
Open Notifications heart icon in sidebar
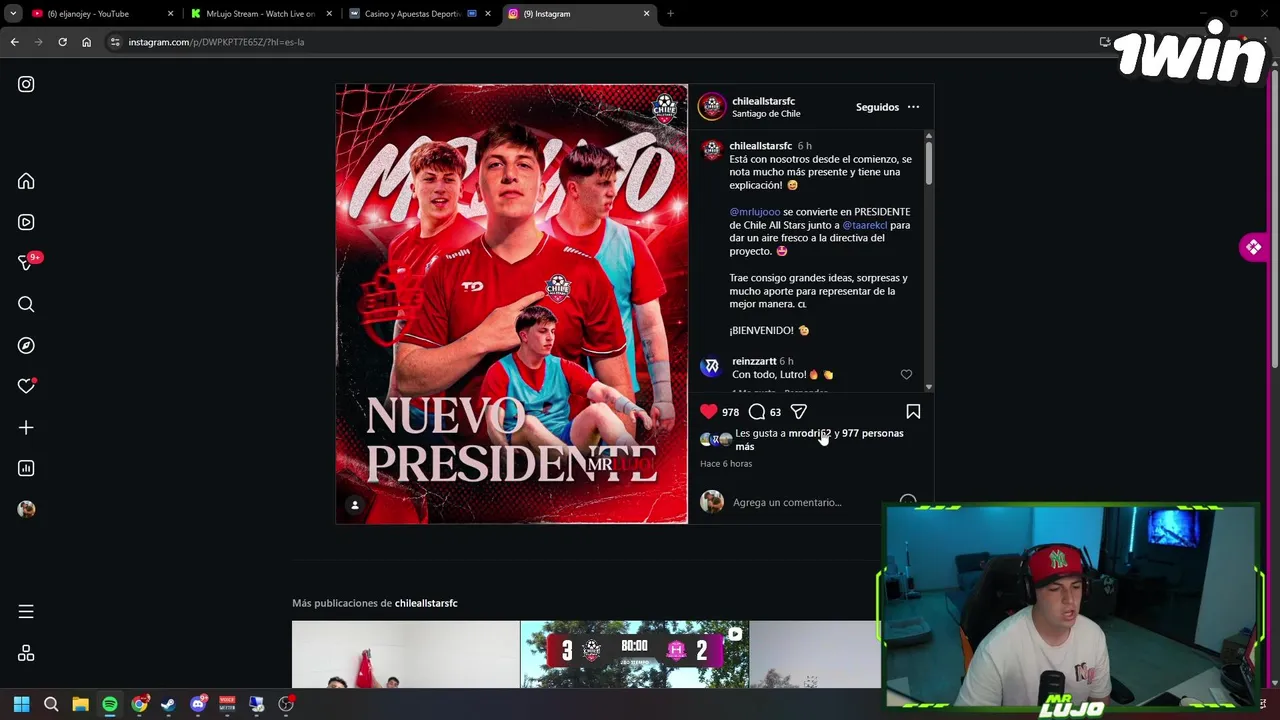(26, 386)
